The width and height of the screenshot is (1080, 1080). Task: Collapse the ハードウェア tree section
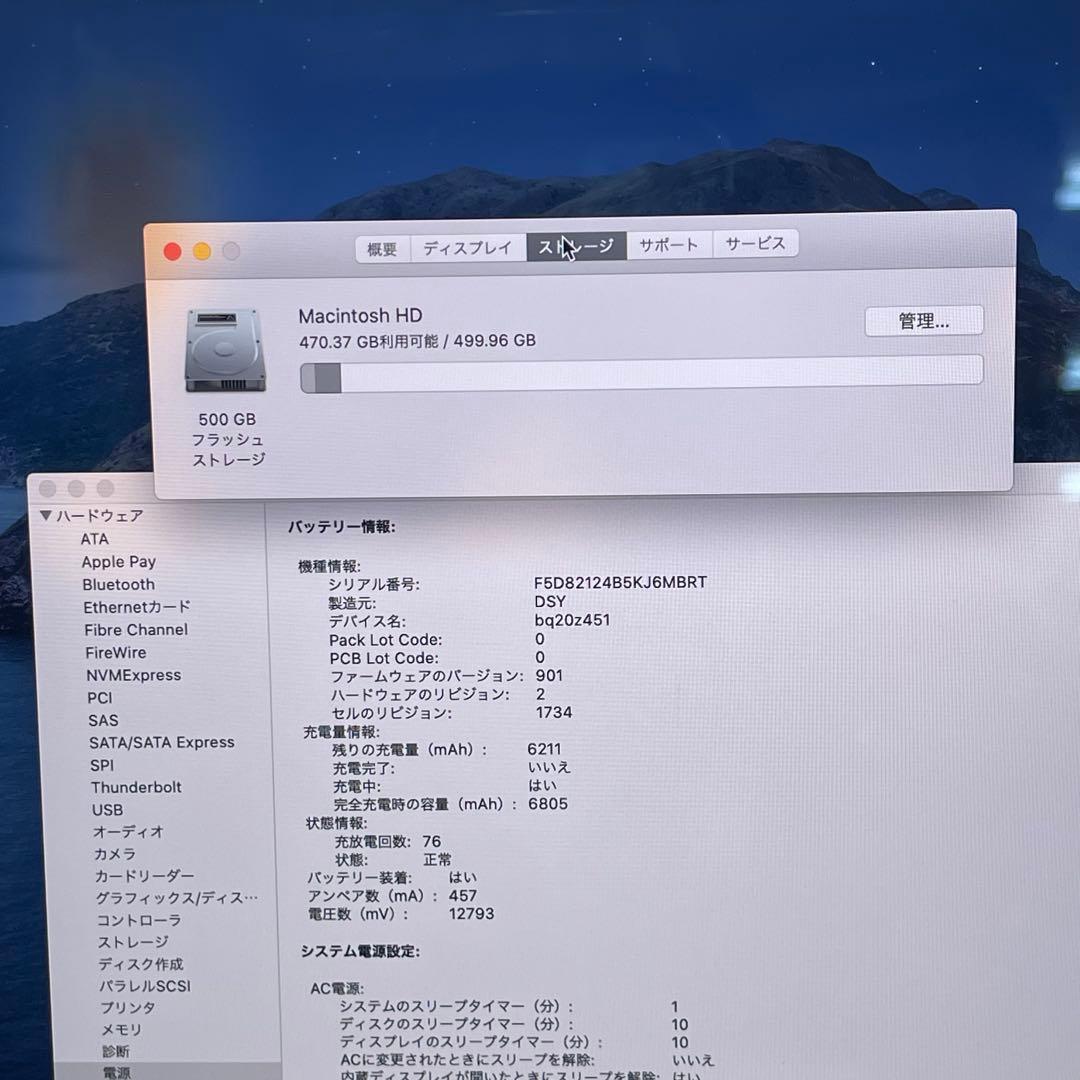45,516
